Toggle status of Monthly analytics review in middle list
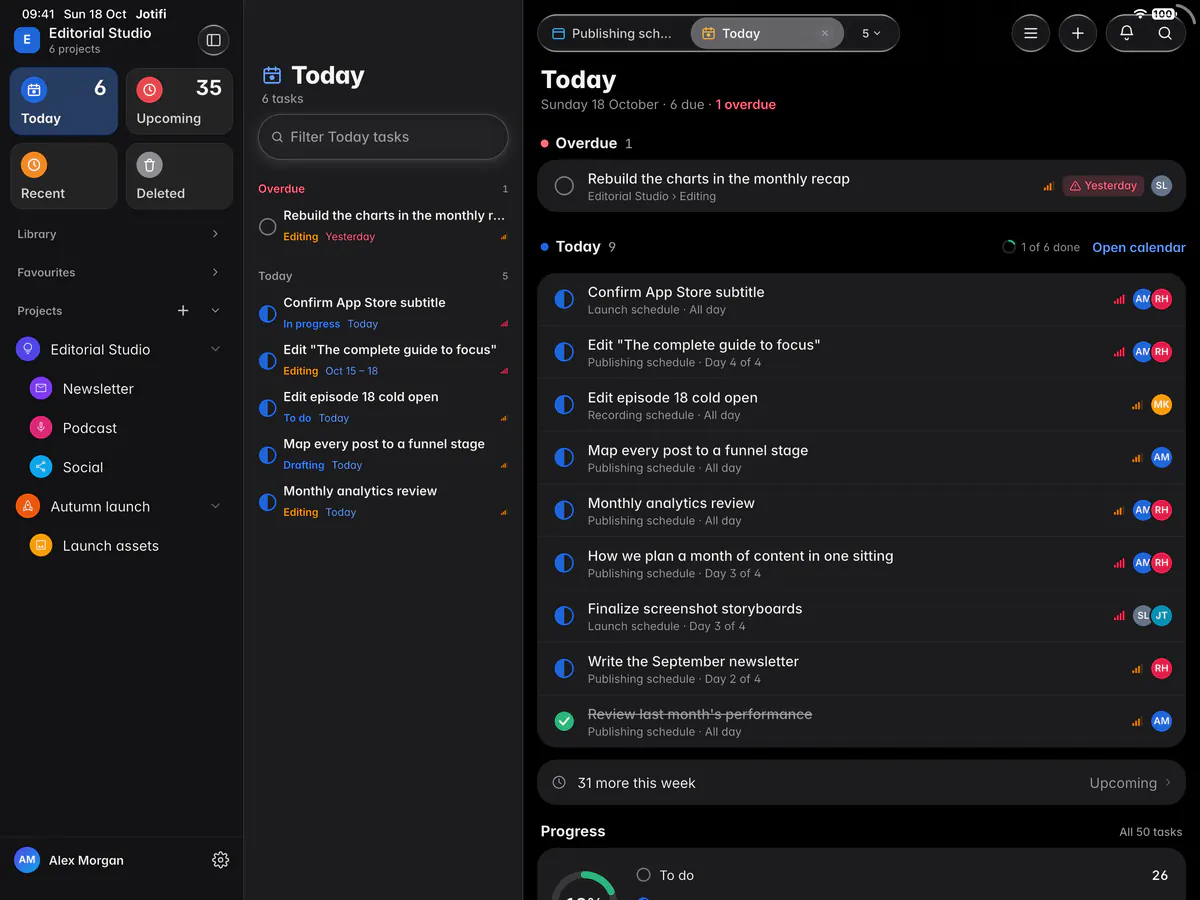Screen dimensions: 1200x900 coord(267,502)
